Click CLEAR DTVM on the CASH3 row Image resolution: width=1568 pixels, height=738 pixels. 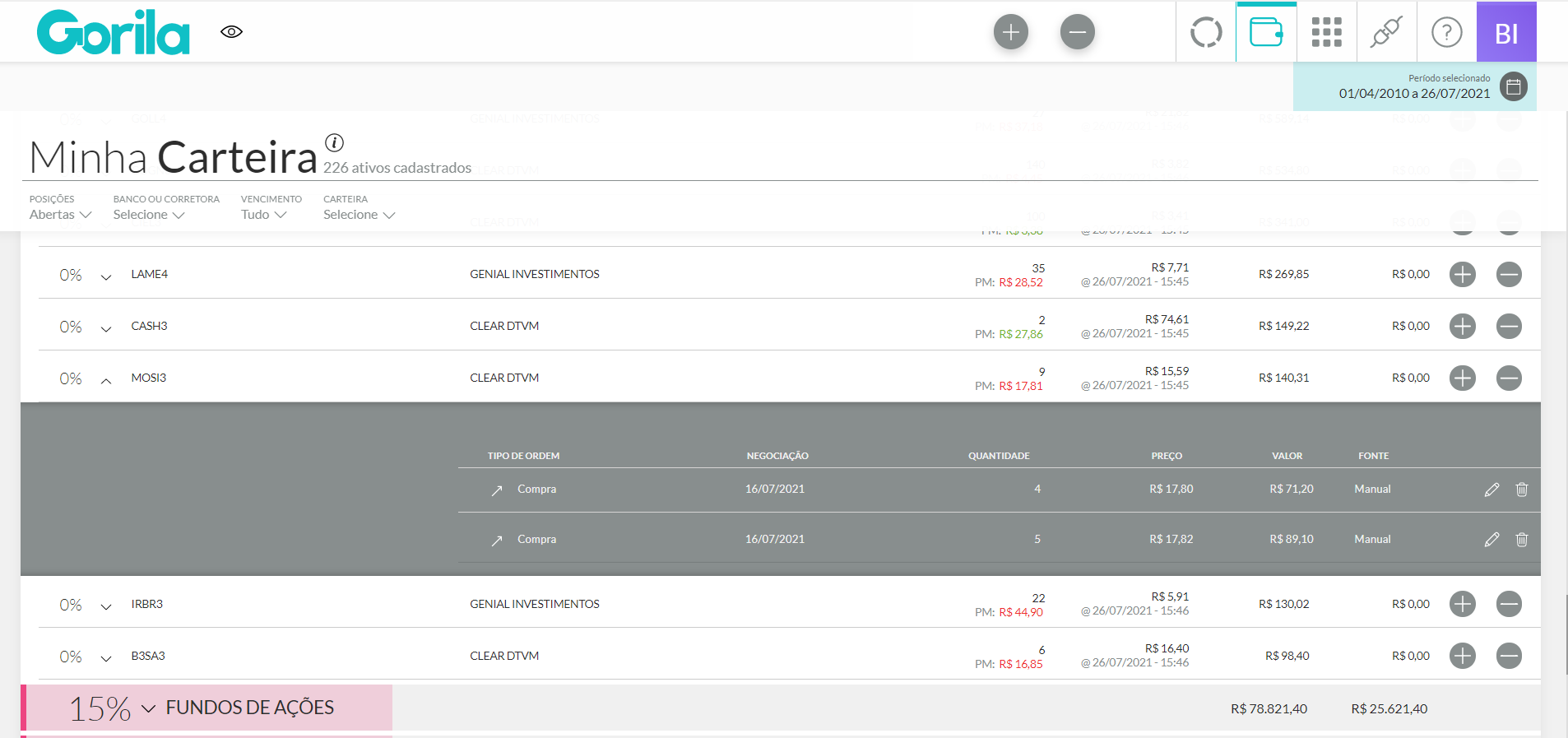tap(504, 326)
